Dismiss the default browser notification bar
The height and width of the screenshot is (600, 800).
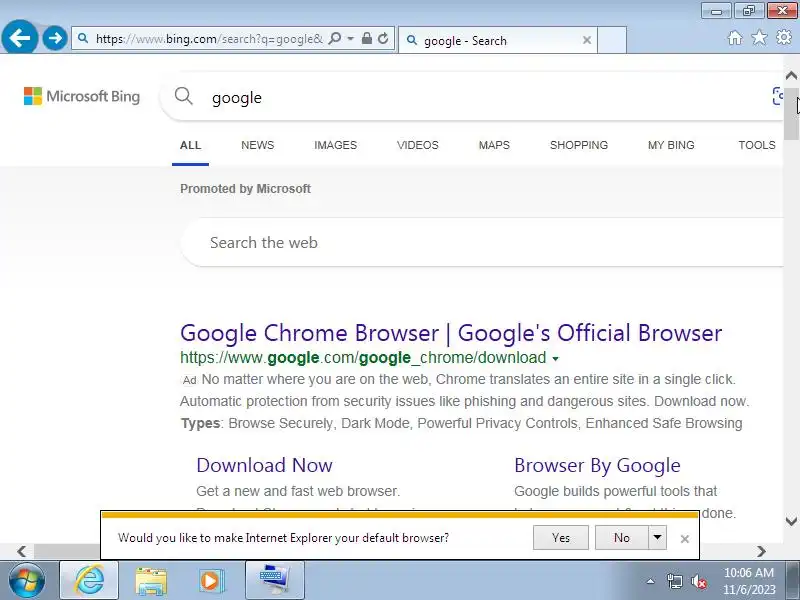pyautogui.click(x=685, y=539)
